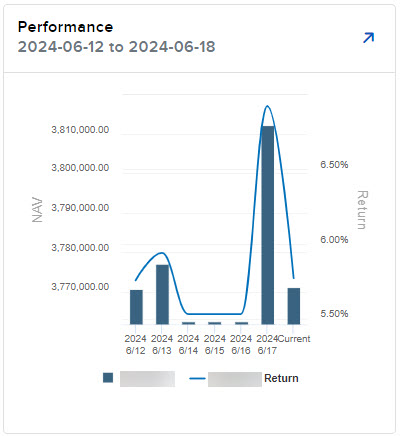Click the 3,790,000.00 axis label

(x=80, y=208)
